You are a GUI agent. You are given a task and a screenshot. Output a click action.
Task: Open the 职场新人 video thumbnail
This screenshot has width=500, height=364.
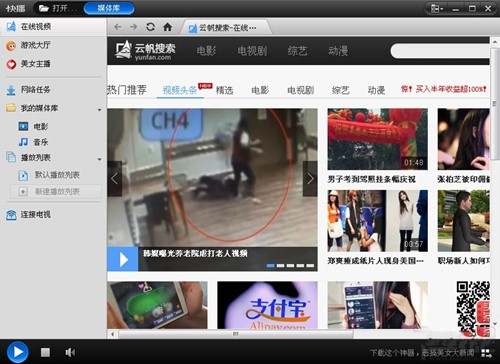click(x=464, y=221)
